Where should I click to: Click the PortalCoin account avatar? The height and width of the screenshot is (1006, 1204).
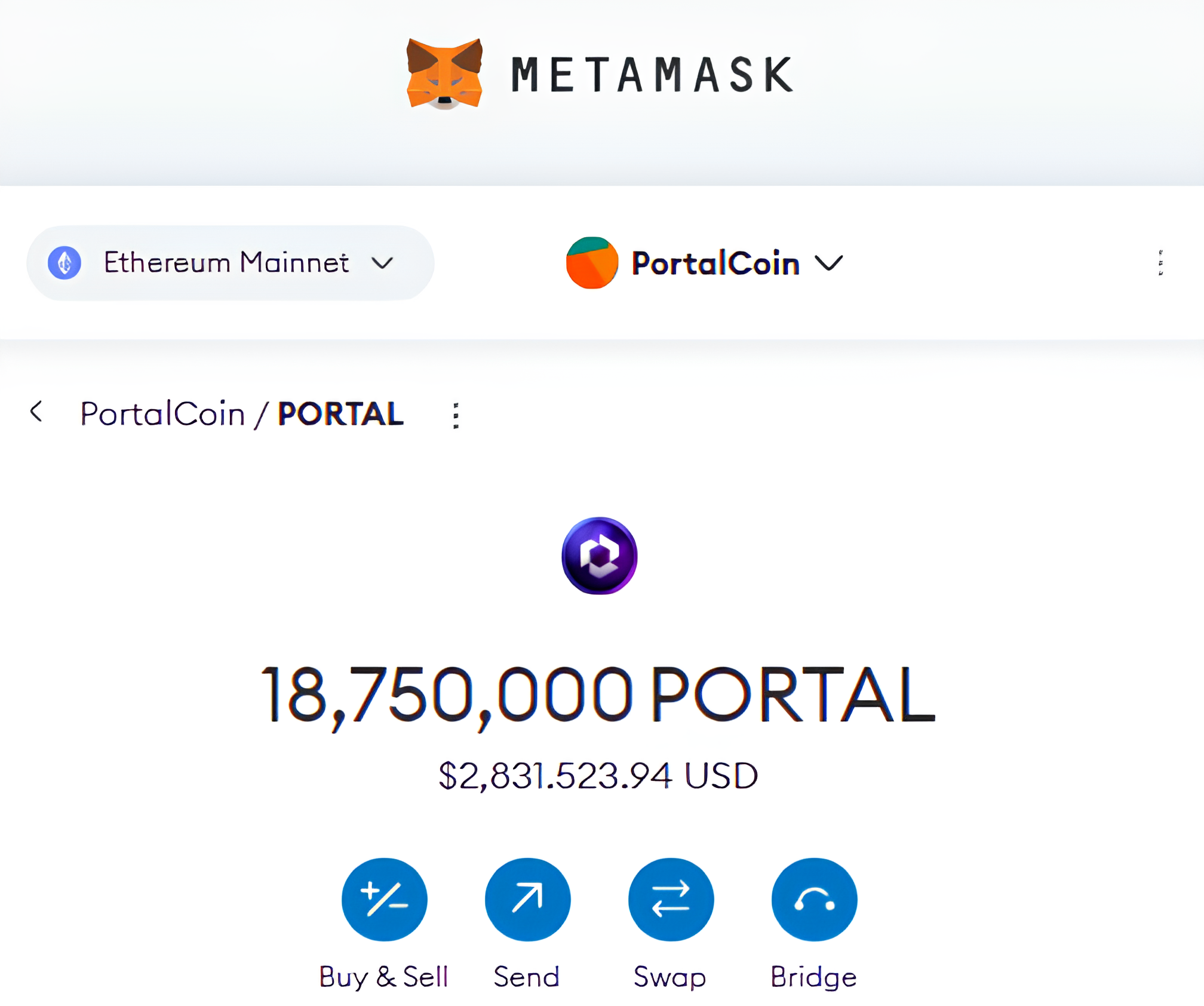coord(591,263)
